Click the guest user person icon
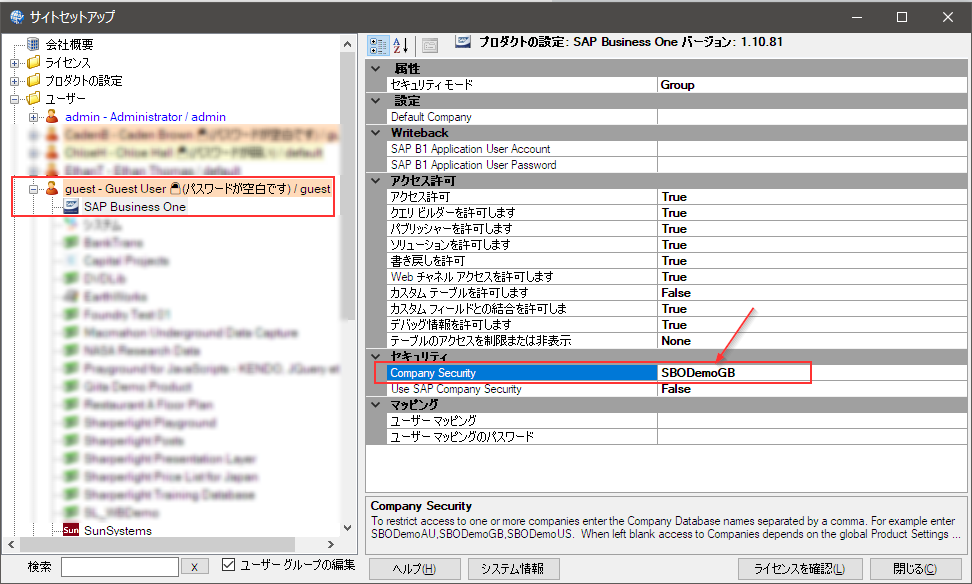 53,188
